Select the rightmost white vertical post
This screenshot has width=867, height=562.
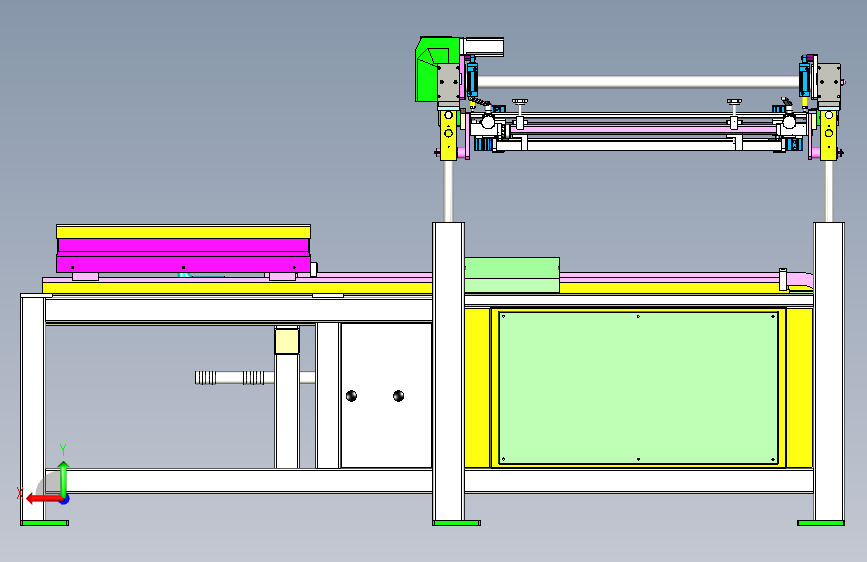pos(829,371)
